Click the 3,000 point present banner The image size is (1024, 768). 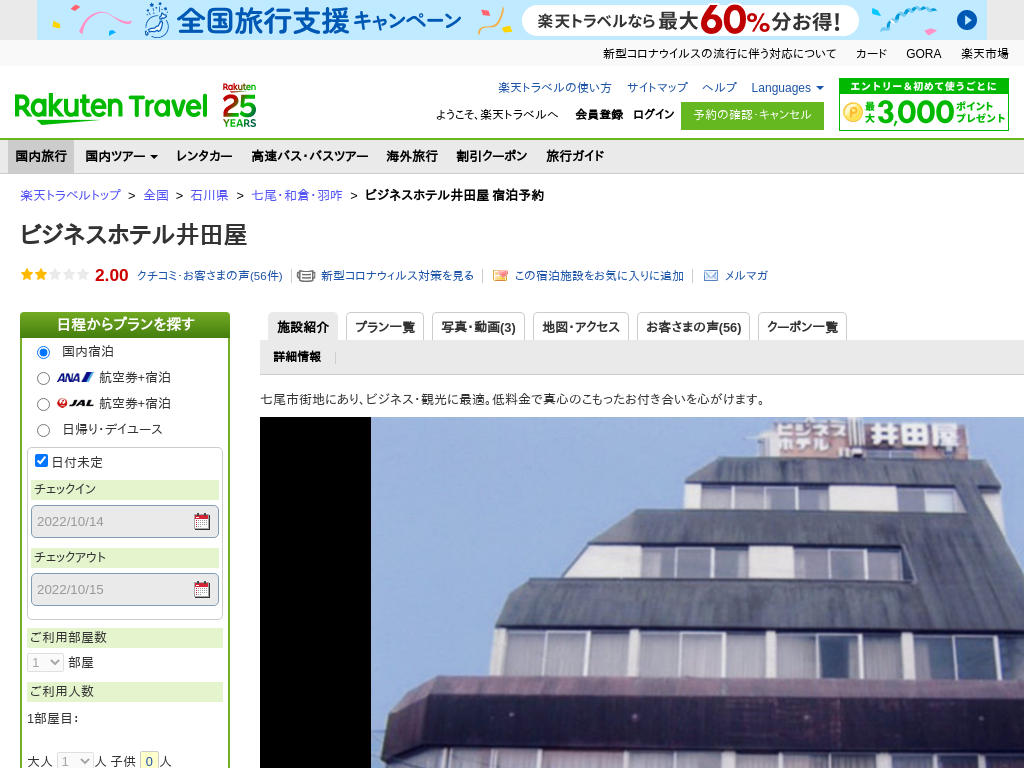pos(923,104)
